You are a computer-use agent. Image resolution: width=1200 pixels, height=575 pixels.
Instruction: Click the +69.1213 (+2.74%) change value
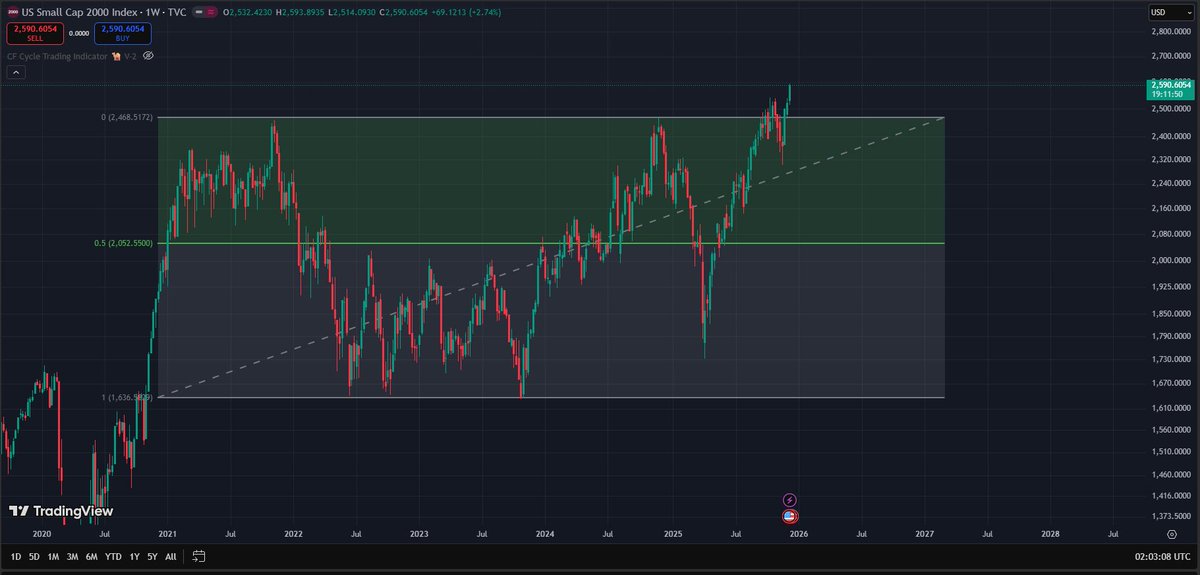pos(467,12)
